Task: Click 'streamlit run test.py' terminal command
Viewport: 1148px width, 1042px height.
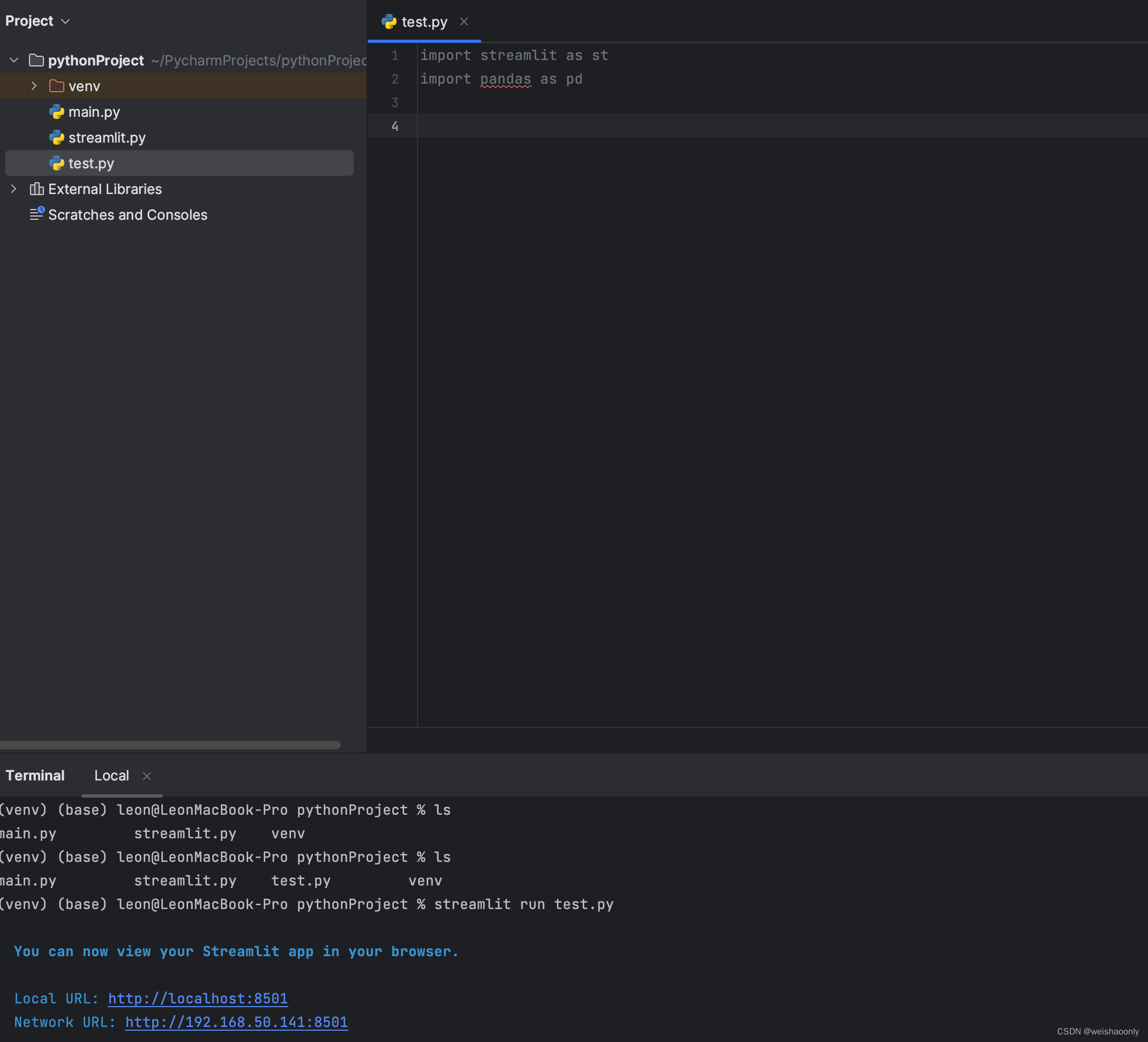Action: (524, 904)
